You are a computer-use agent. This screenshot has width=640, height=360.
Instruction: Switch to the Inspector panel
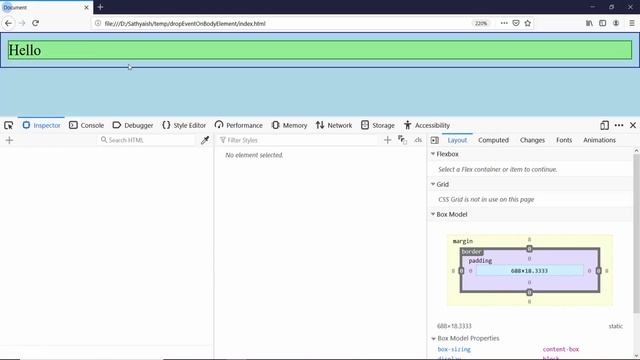41,125
